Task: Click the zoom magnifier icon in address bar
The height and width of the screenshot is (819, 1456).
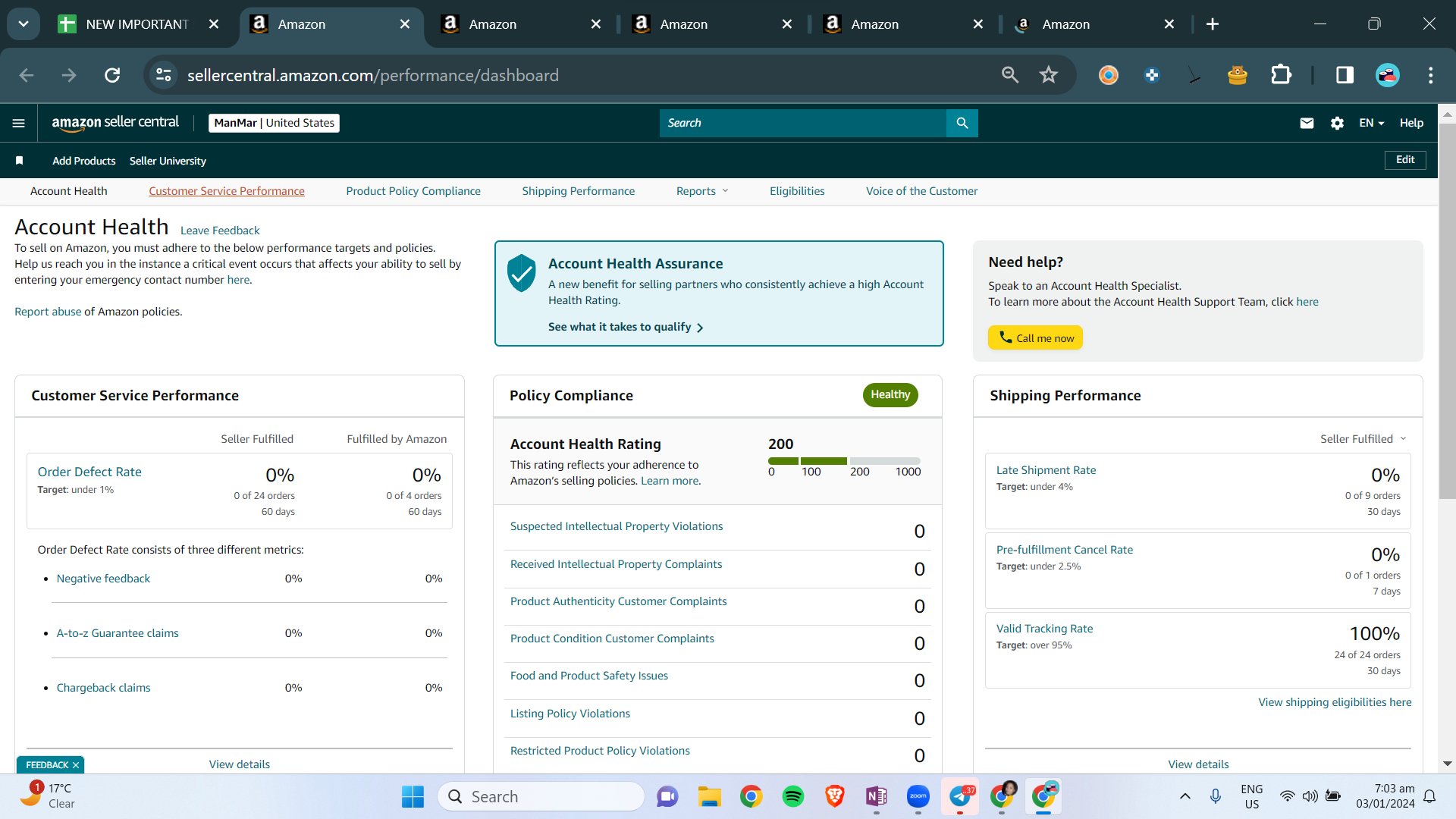Action: (1010, 75)
